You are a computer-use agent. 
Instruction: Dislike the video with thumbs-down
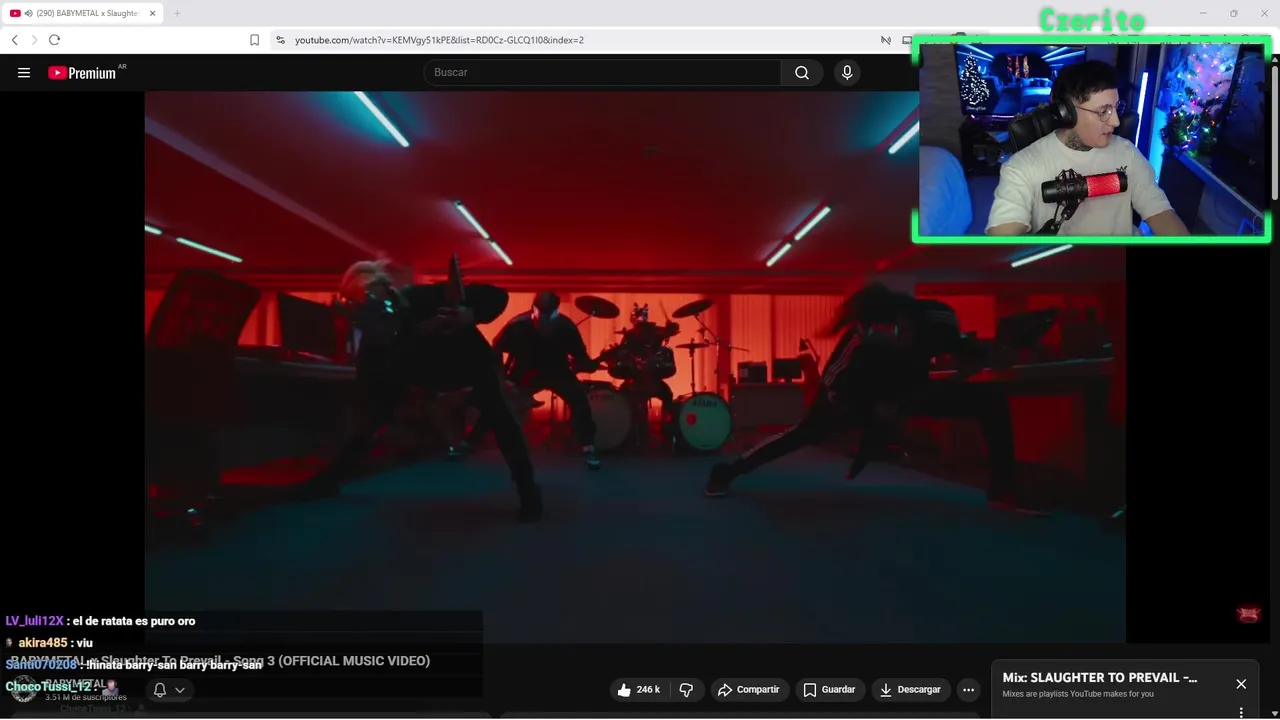pos(686,689)
